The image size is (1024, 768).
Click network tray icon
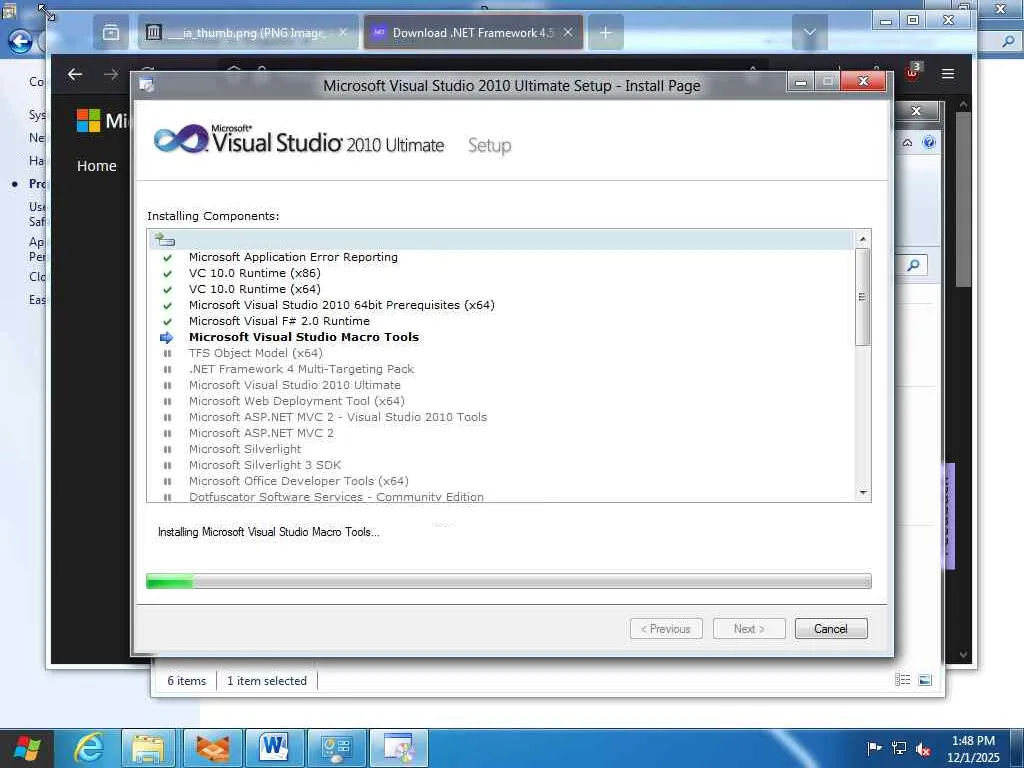899,748
